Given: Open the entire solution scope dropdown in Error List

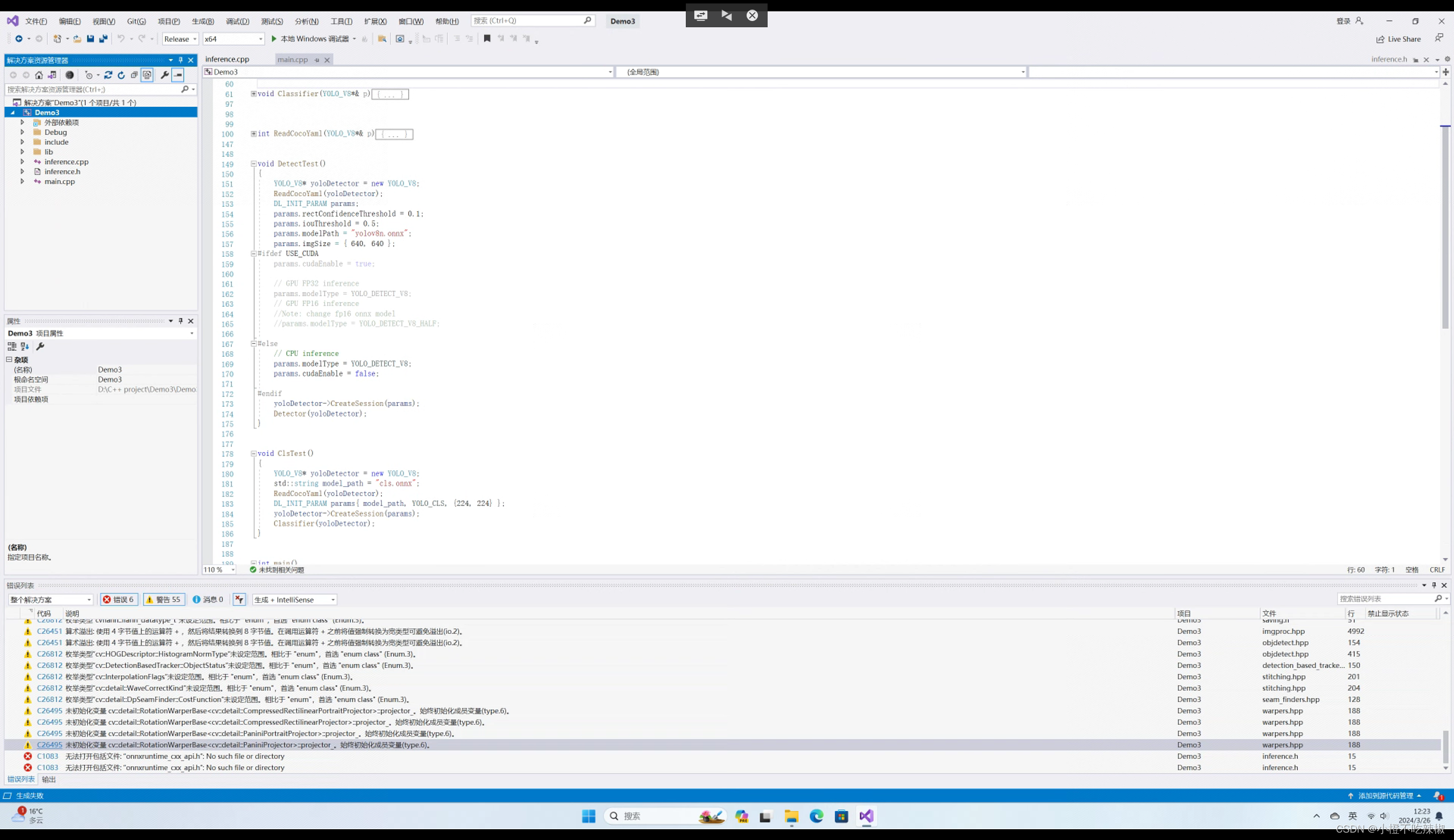Looking at the screenshot, I should tap(50, 599).
